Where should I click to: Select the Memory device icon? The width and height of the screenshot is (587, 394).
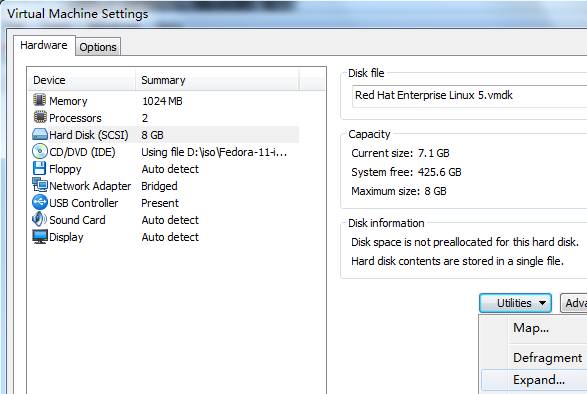pos(39,100)
